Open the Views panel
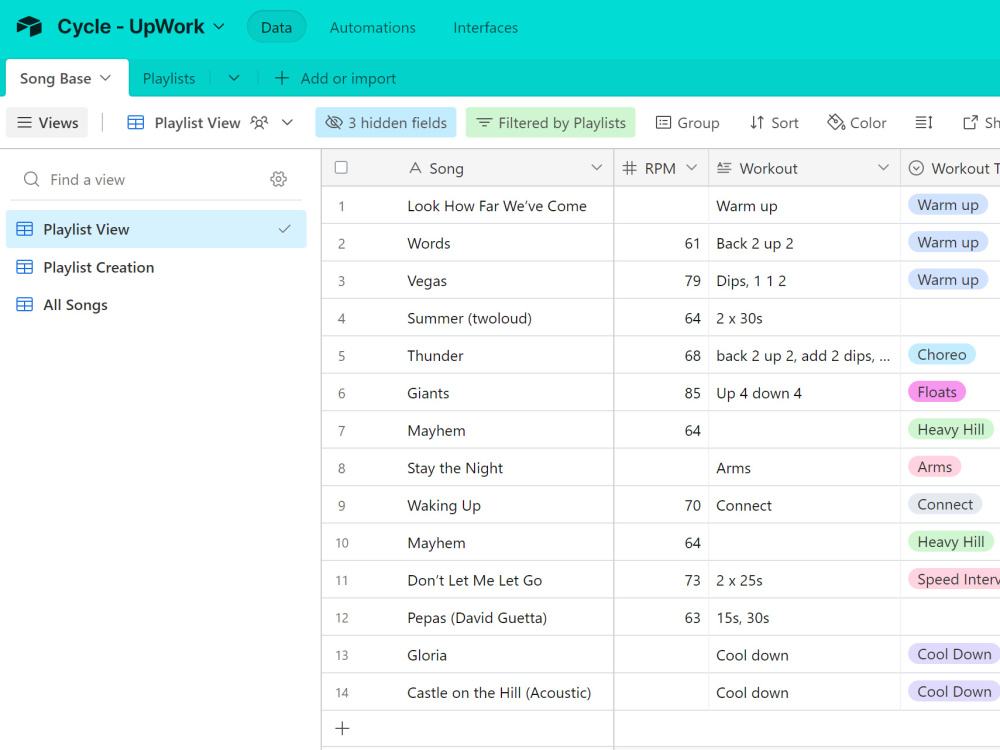The height and width of the screenshot is (750, 1000). point(47,122)
